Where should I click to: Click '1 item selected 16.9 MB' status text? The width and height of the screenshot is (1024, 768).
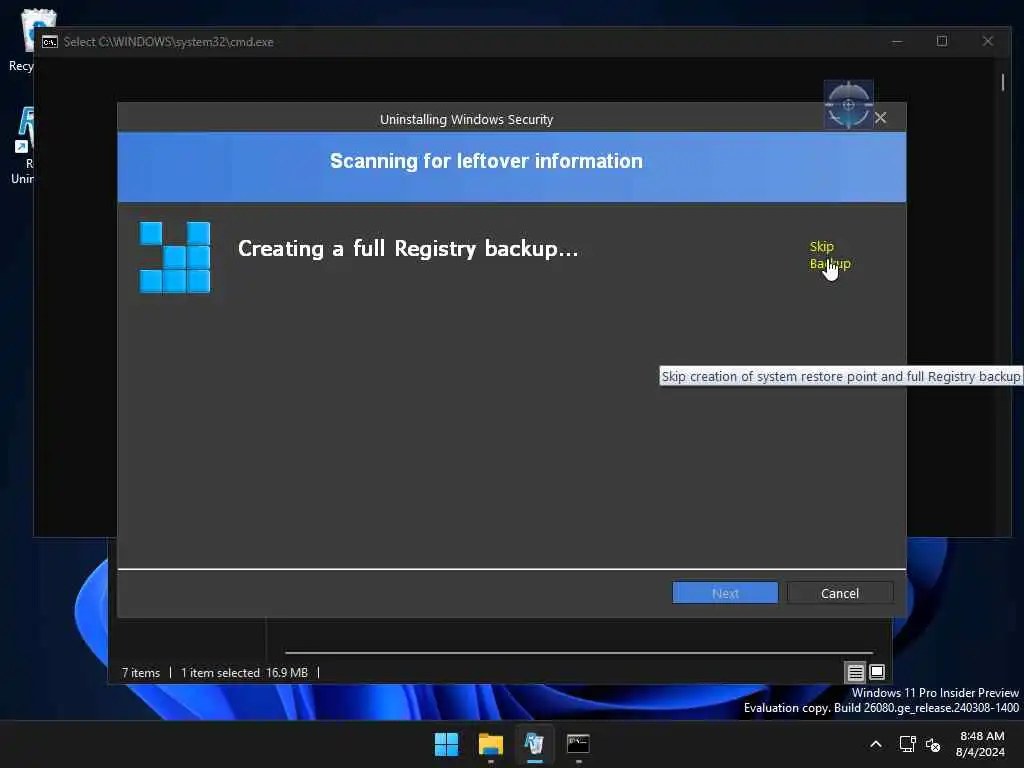244,673
